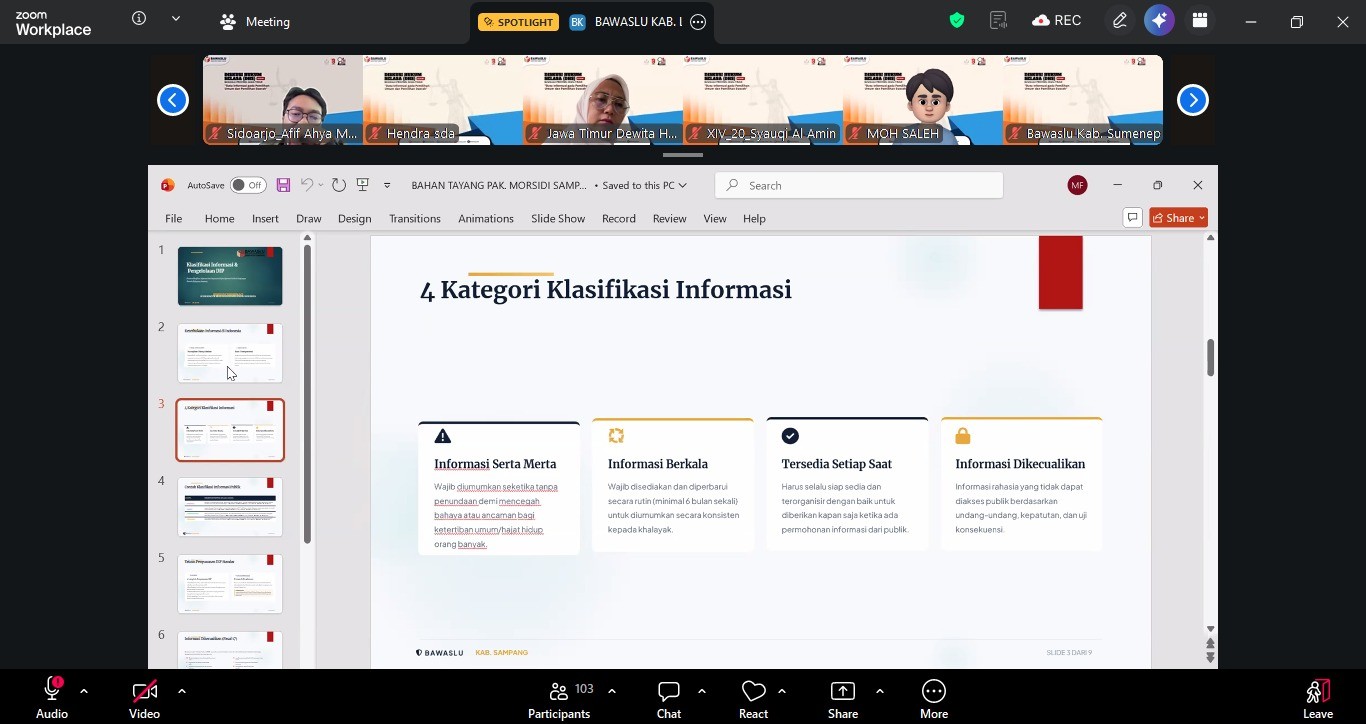
Task: Open the Zoom apps grid icon
Action: (x=1200, y=21)
